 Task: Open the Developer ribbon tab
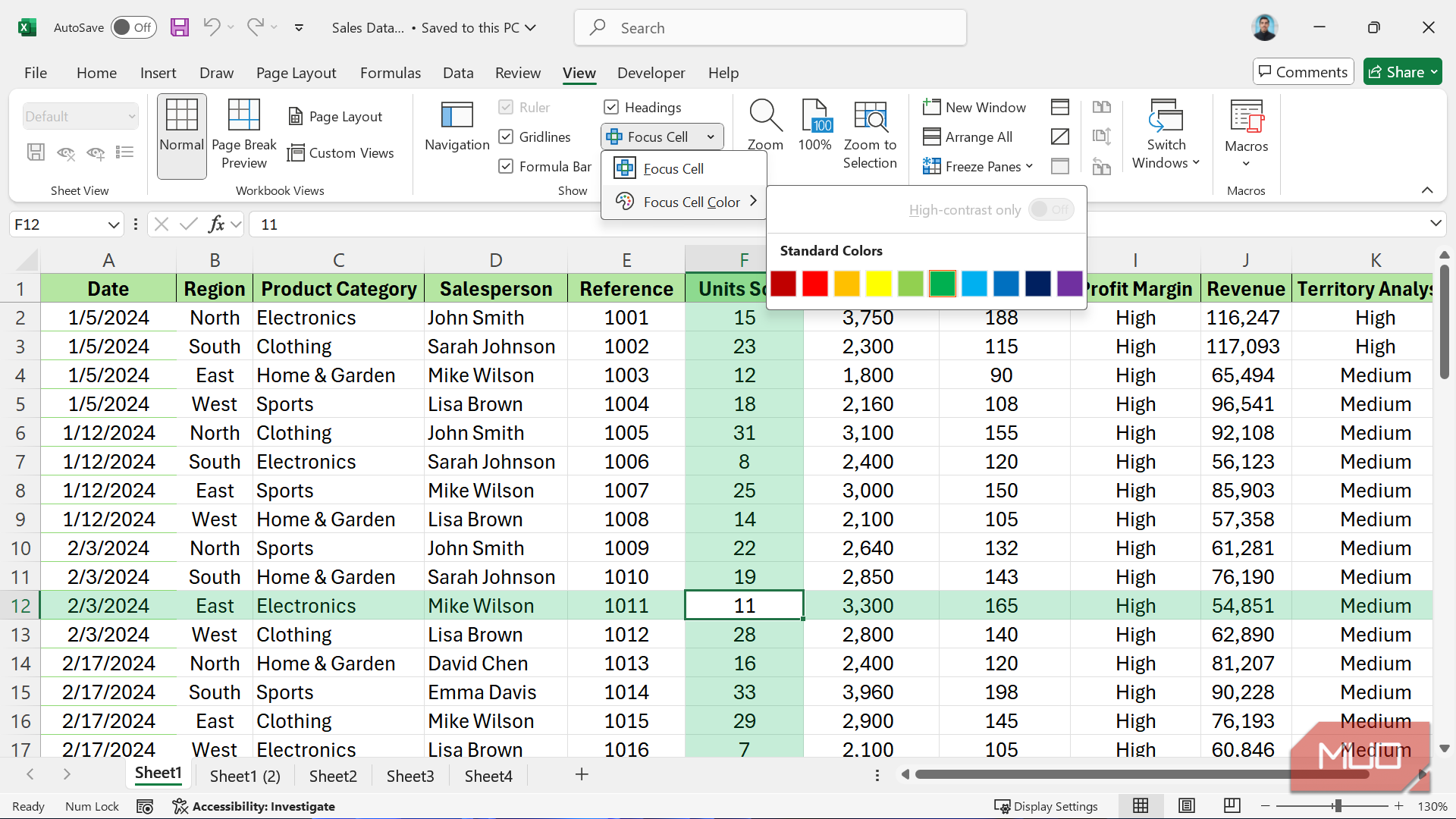[x=651, y=73]
